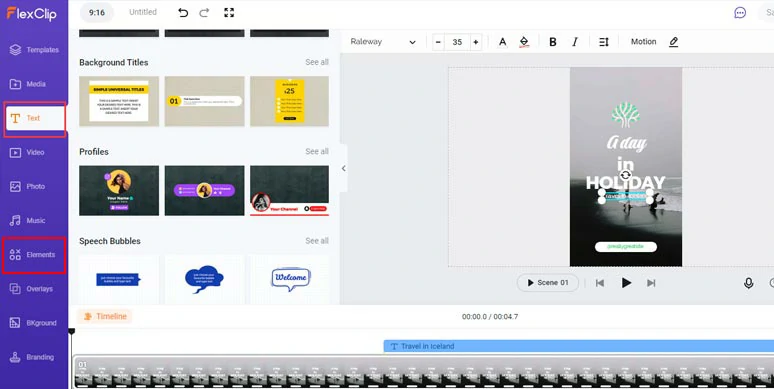Screen dimensions: 774x389
Task: Select the Your Name profile thumbnail
Action: coord(119,191)
